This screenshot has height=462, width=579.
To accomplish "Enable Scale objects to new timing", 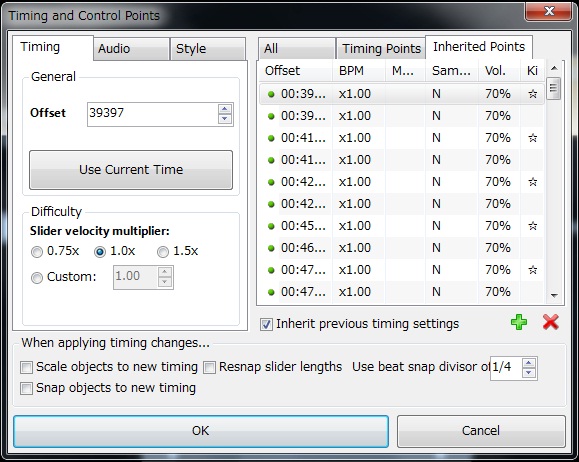I will point(26,367).
